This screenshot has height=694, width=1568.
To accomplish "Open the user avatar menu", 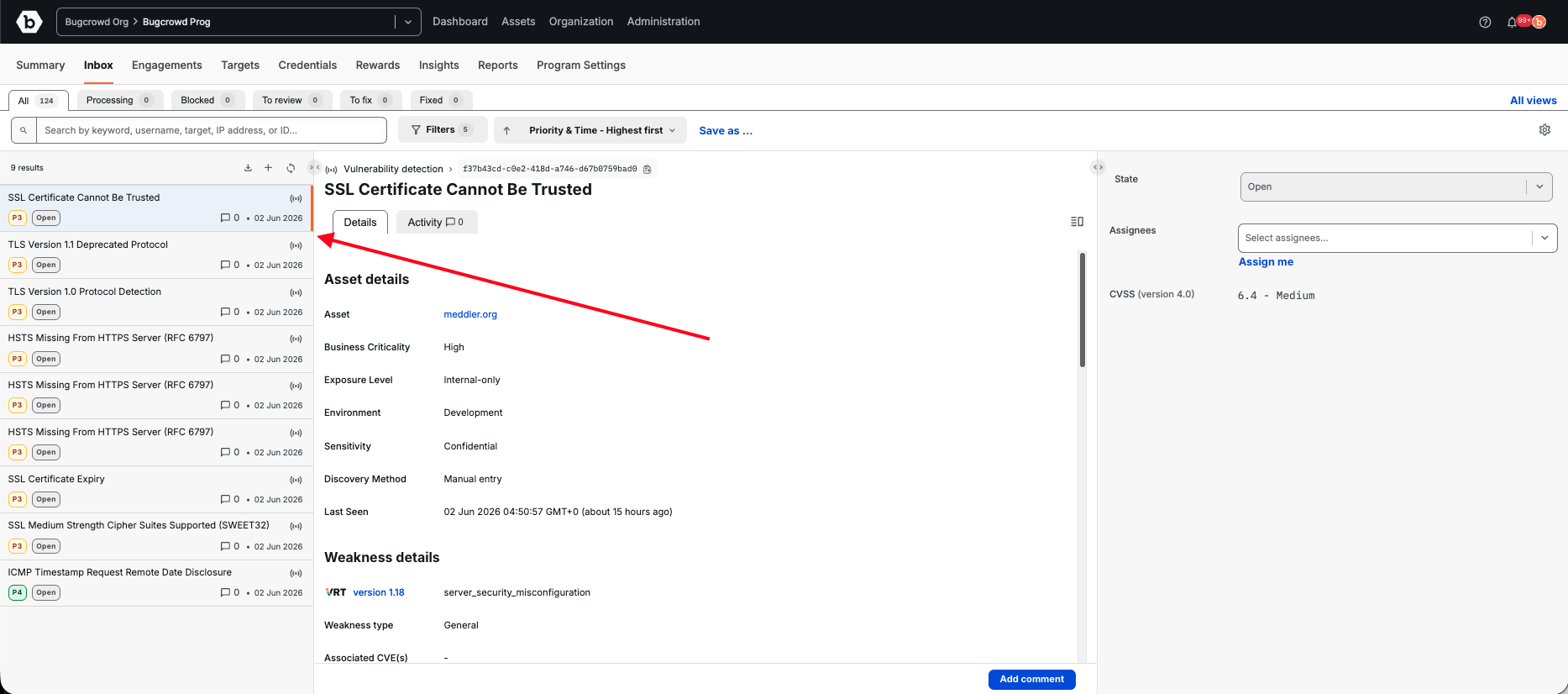I will (x=1539, y=23).
